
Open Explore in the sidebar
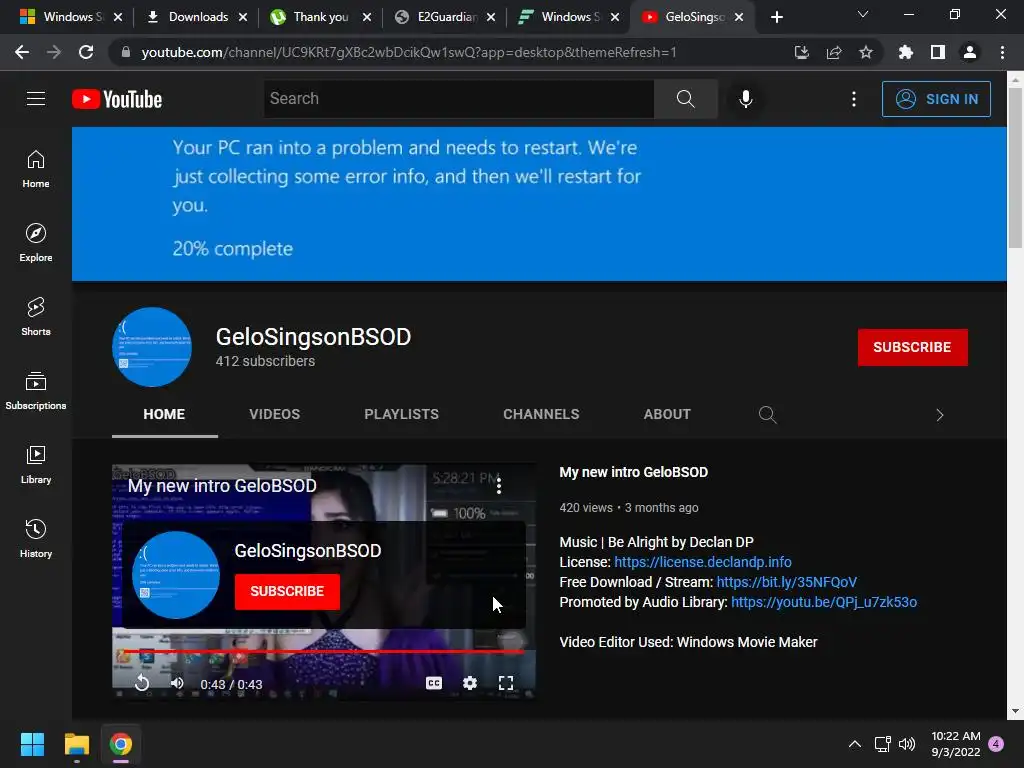(36, 242)
